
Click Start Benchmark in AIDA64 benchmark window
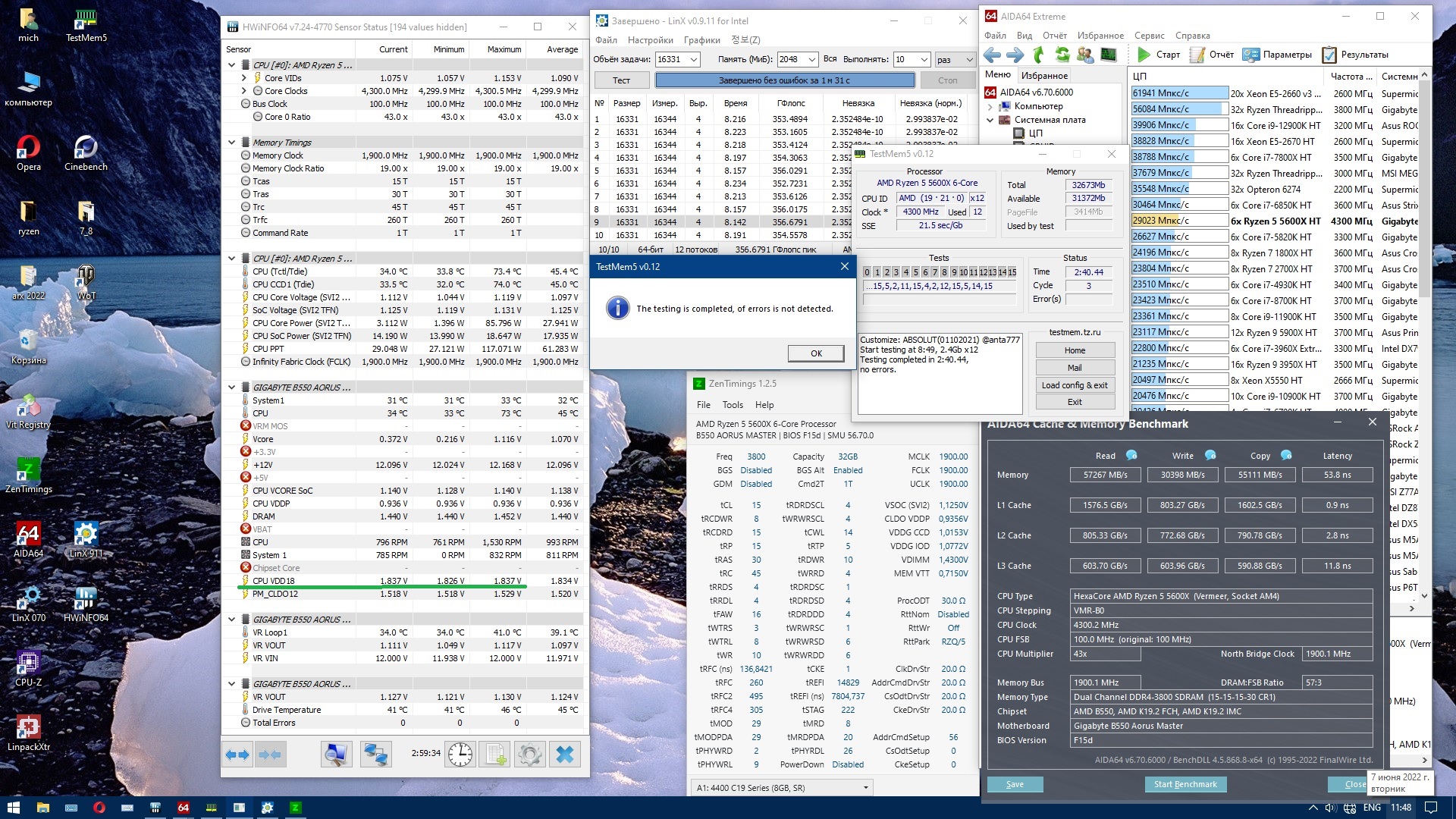[x=1185, y=784]
